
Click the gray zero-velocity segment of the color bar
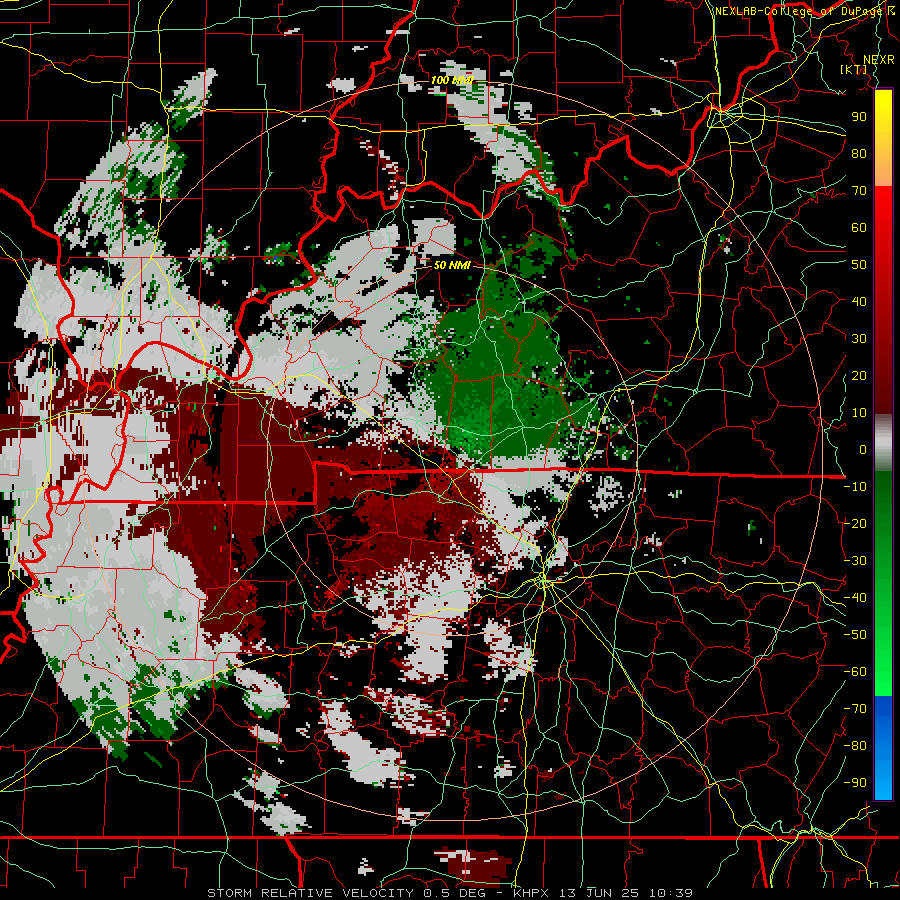click(x=883, y=443)
